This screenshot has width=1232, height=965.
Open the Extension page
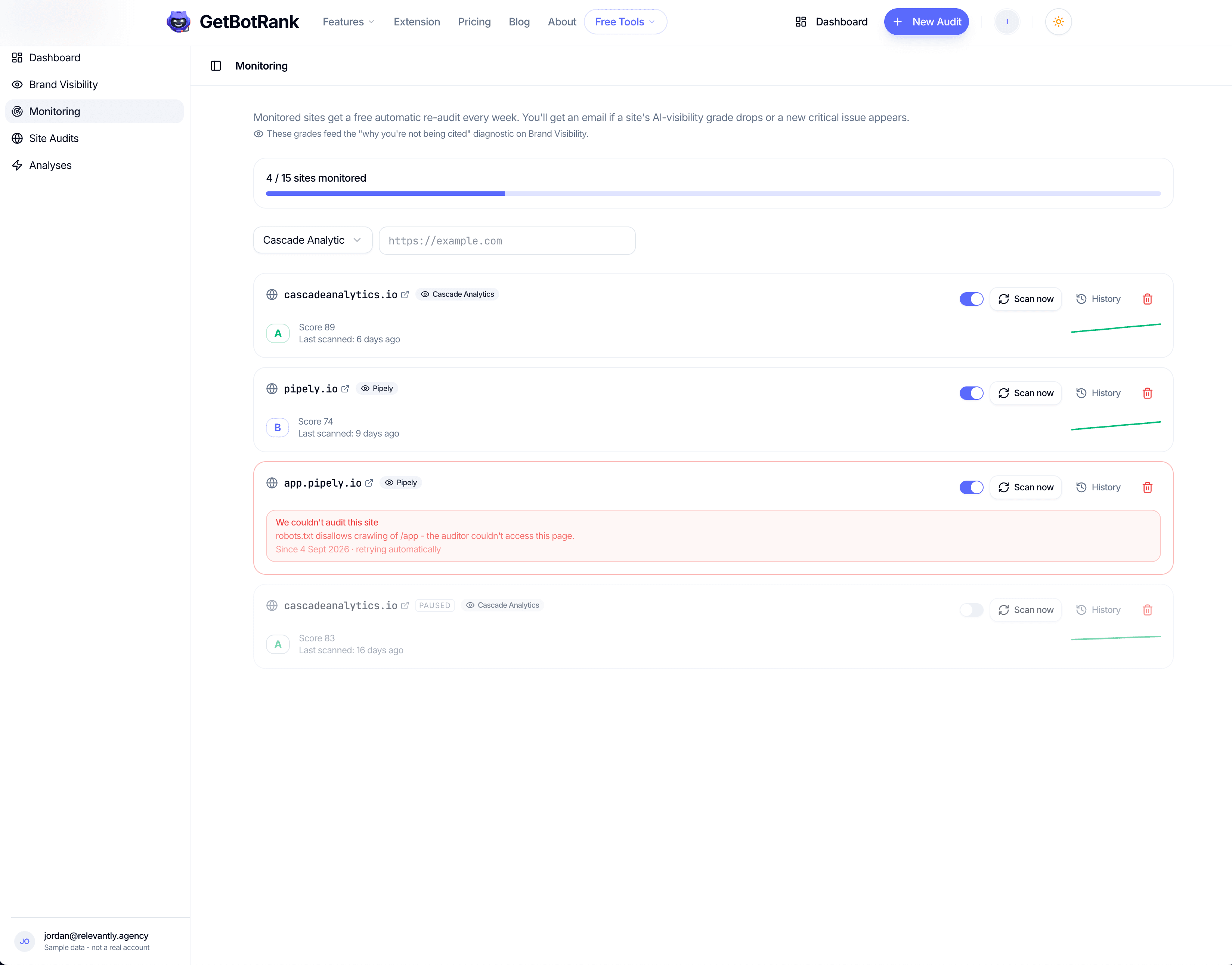(x=417, y=22)
